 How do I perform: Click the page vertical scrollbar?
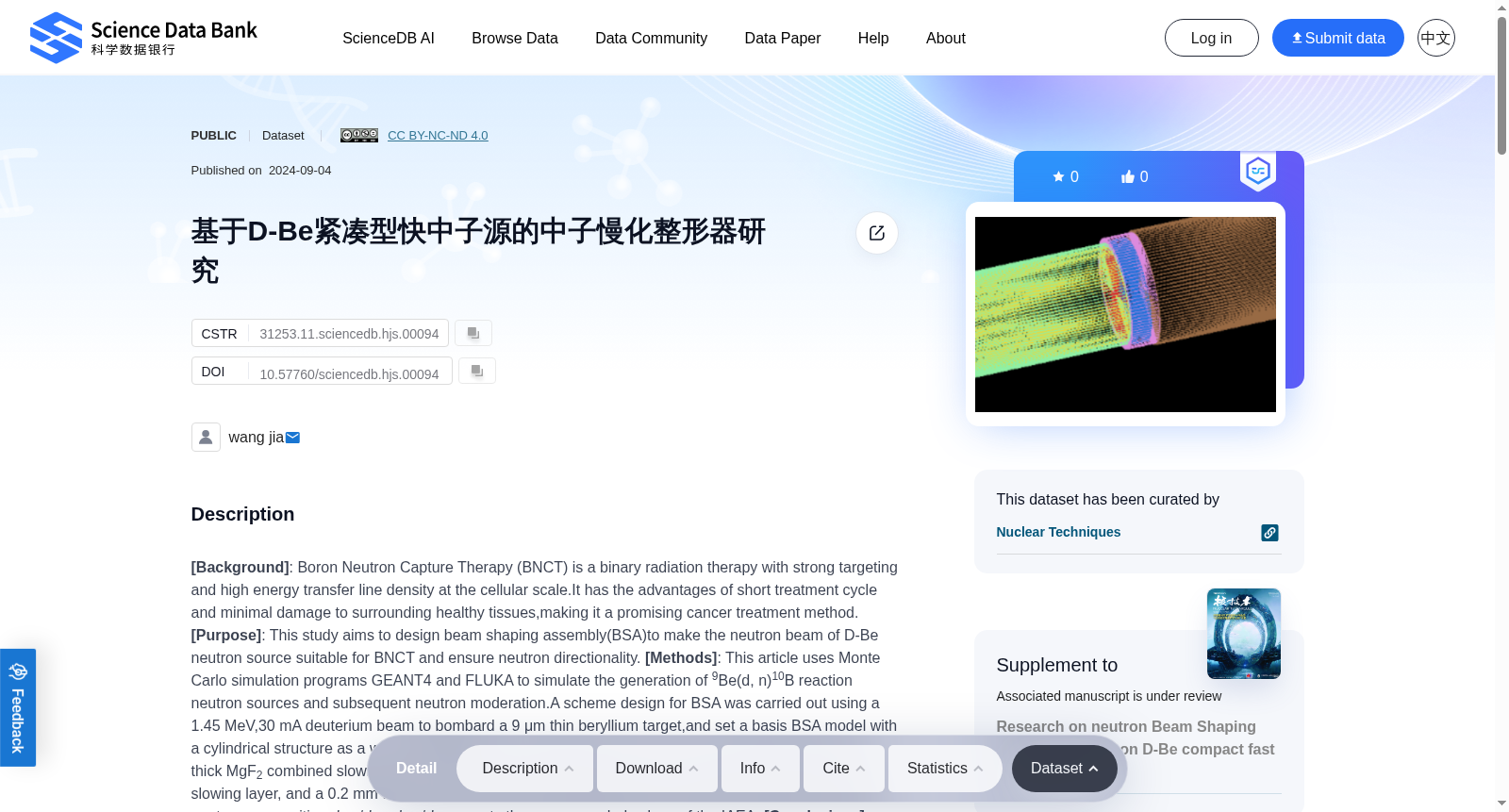coord(1501,85)
